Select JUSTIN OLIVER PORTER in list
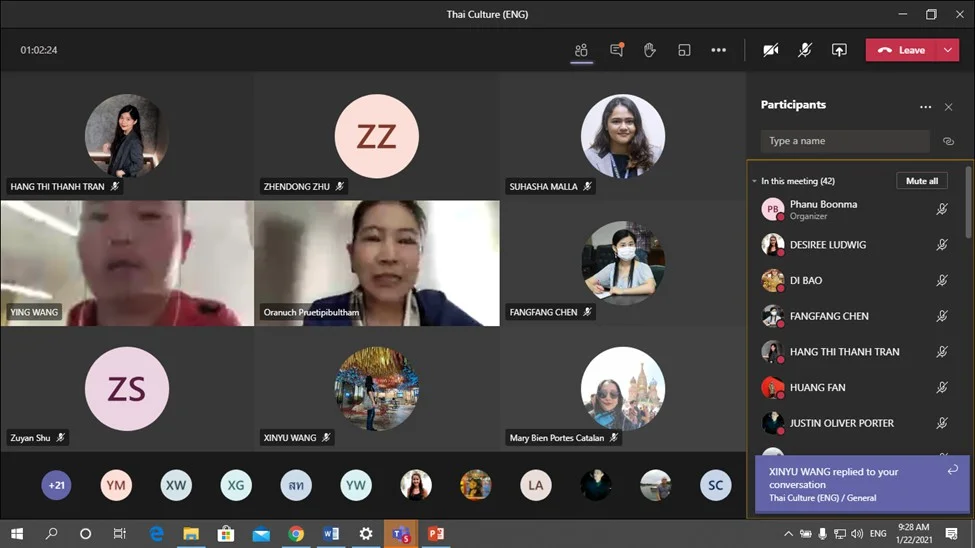Viewport: 975px width, 548px height. click(x=841, y=423)
